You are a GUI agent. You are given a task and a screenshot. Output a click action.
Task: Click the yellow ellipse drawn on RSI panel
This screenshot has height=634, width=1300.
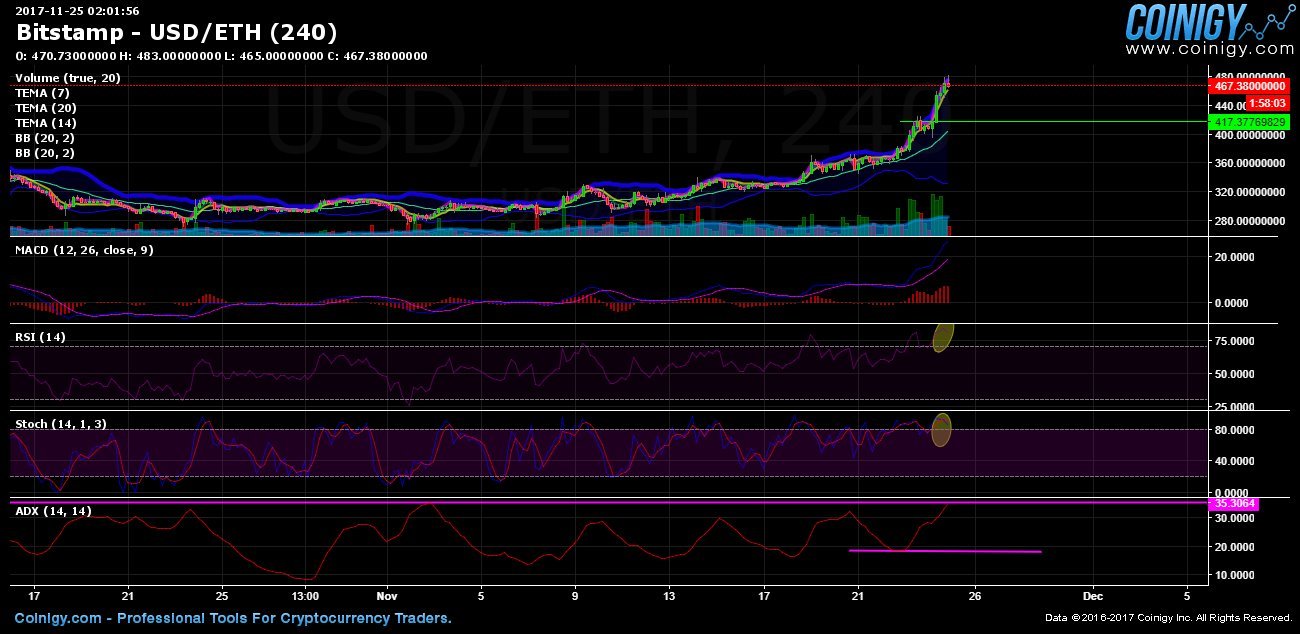pyautogui.click(x=943, y=337)
